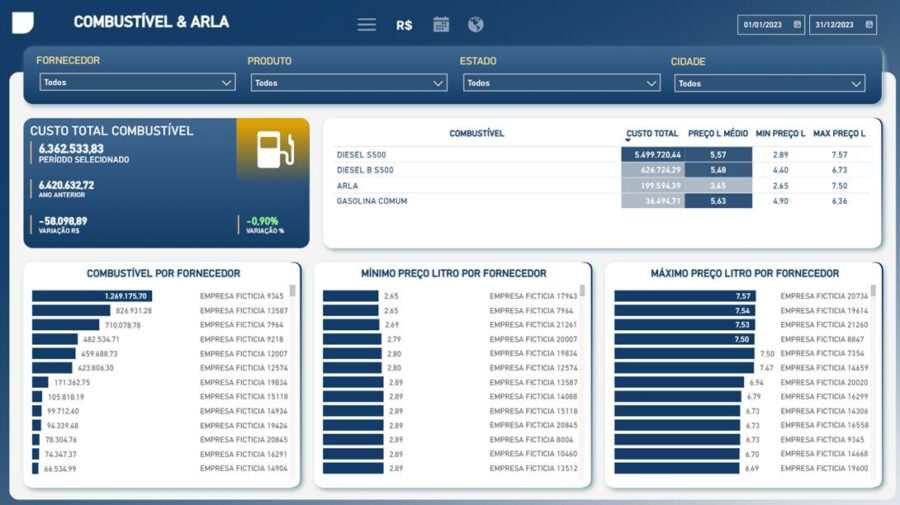Click scrollbar in Máximo Preço Litro chart
This screenshot has height=505, width=900.
873,291
